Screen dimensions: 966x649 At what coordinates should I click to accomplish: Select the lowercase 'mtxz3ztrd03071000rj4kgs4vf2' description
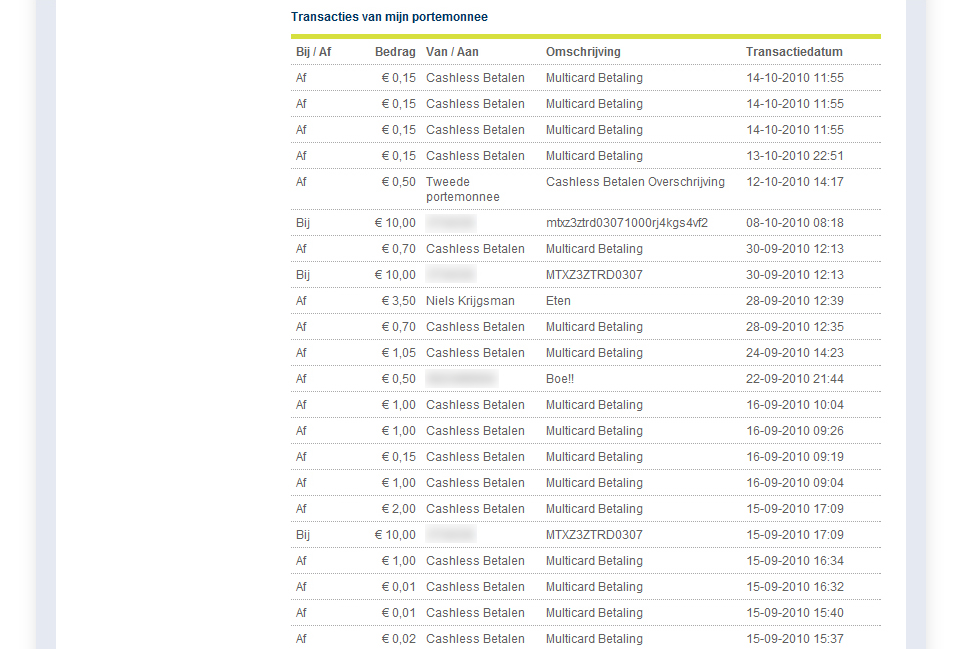pyautogui.click(x=627, y=223)
